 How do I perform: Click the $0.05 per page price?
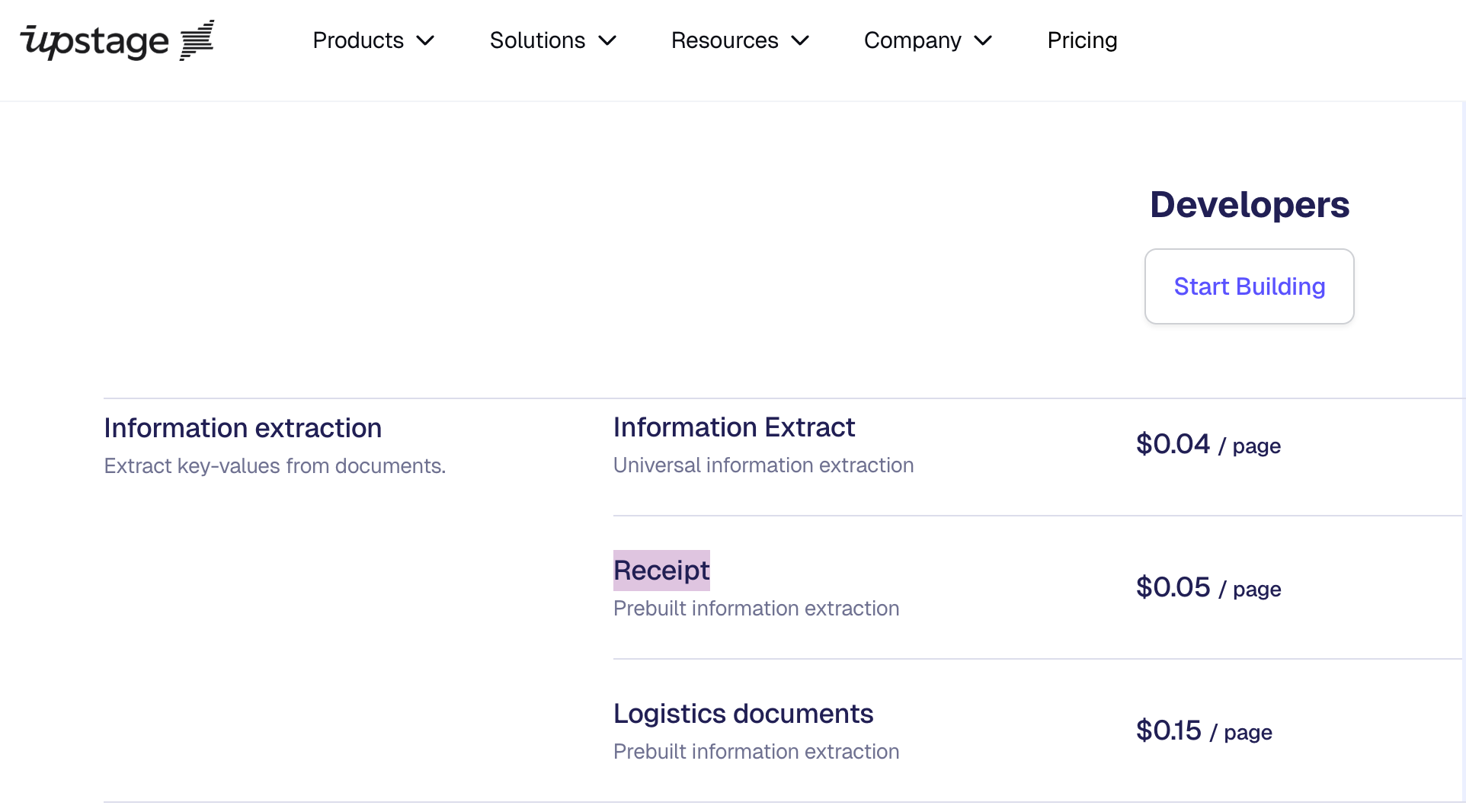[x=1208, y=587]
